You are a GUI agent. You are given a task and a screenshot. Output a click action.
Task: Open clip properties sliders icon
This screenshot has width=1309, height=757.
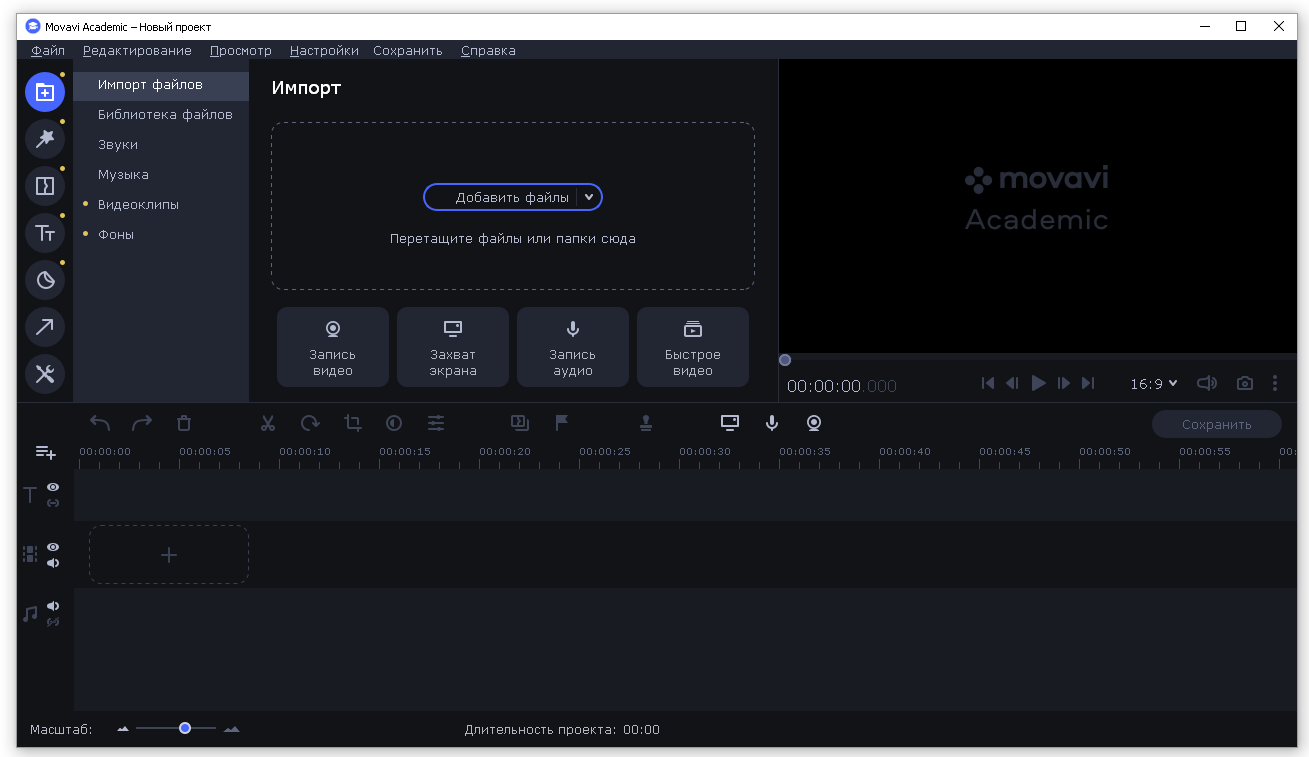pyautogui.click(x=436, y=423)
